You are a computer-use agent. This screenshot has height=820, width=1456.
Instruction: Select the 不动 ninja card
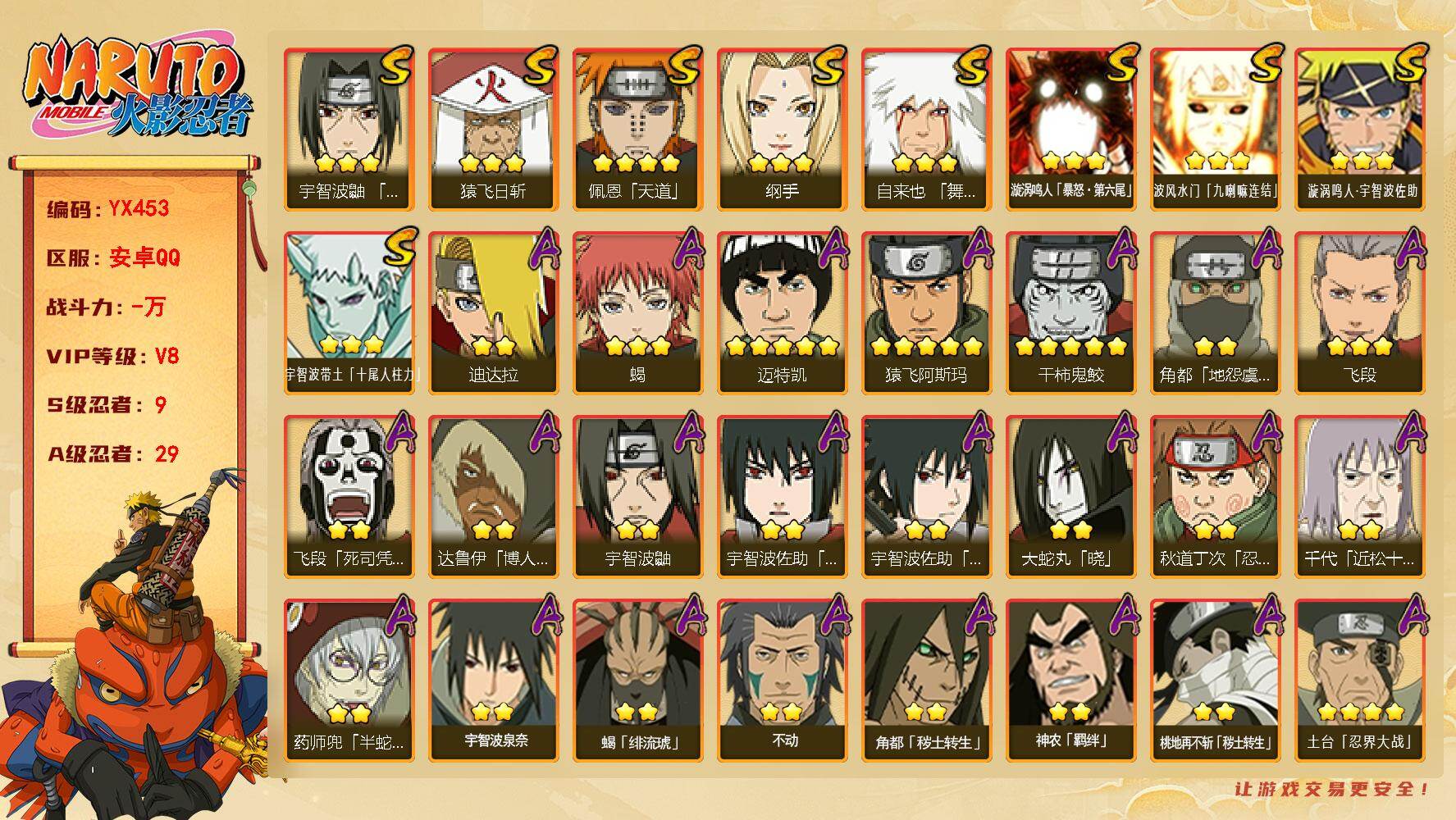click(x=782, y=680)
